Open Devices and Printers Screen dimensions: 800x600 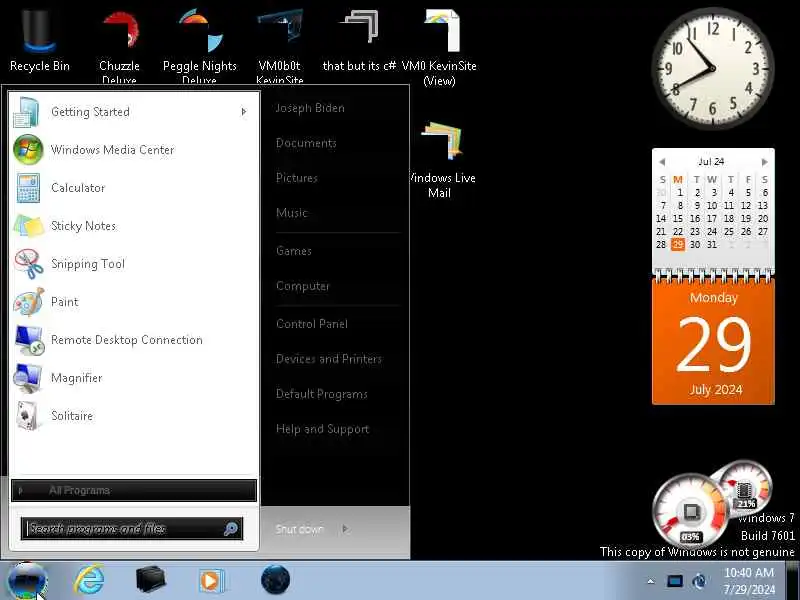(329, 359)
